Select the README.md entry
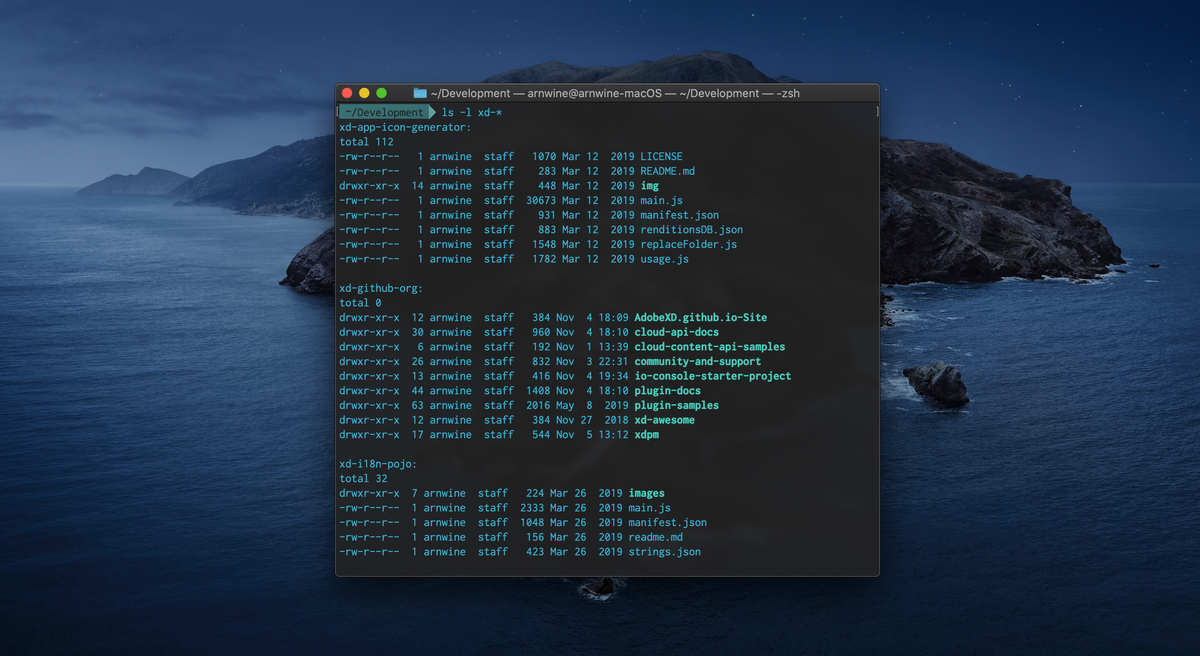 [x=667, y=171]
